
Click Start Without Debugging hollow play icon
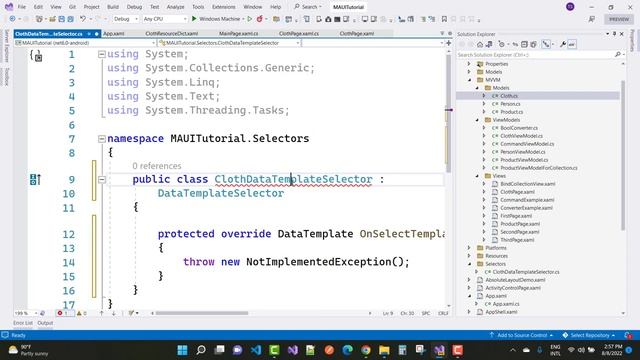250,19
